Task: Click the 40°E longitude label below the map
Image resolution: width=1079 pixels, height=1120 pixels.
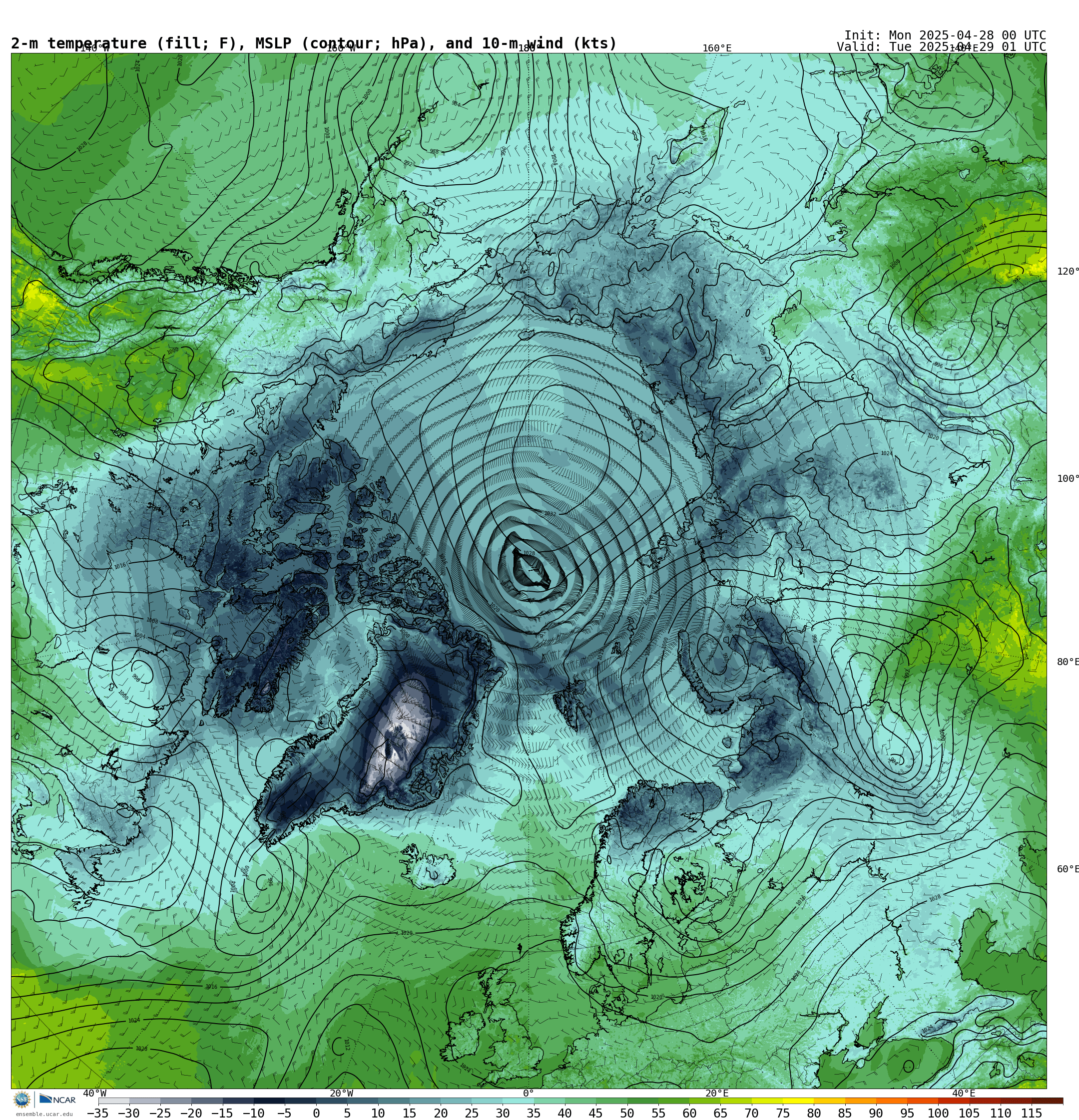Action: click(964, 1093)
